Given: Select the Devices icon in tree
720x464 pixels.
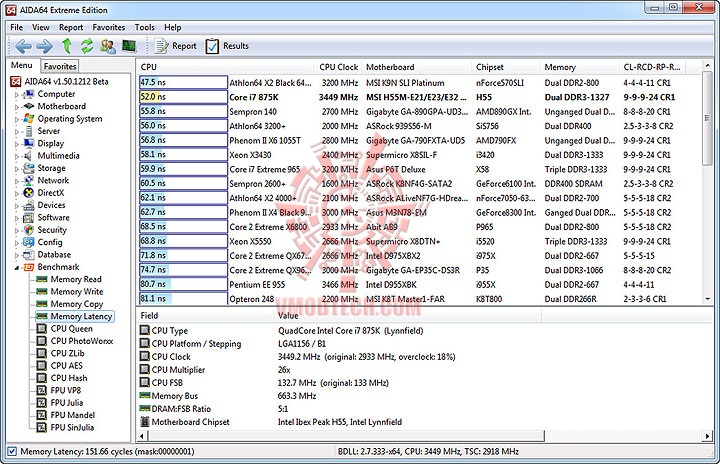Looking at the screenshot, I should coord(28,205).
